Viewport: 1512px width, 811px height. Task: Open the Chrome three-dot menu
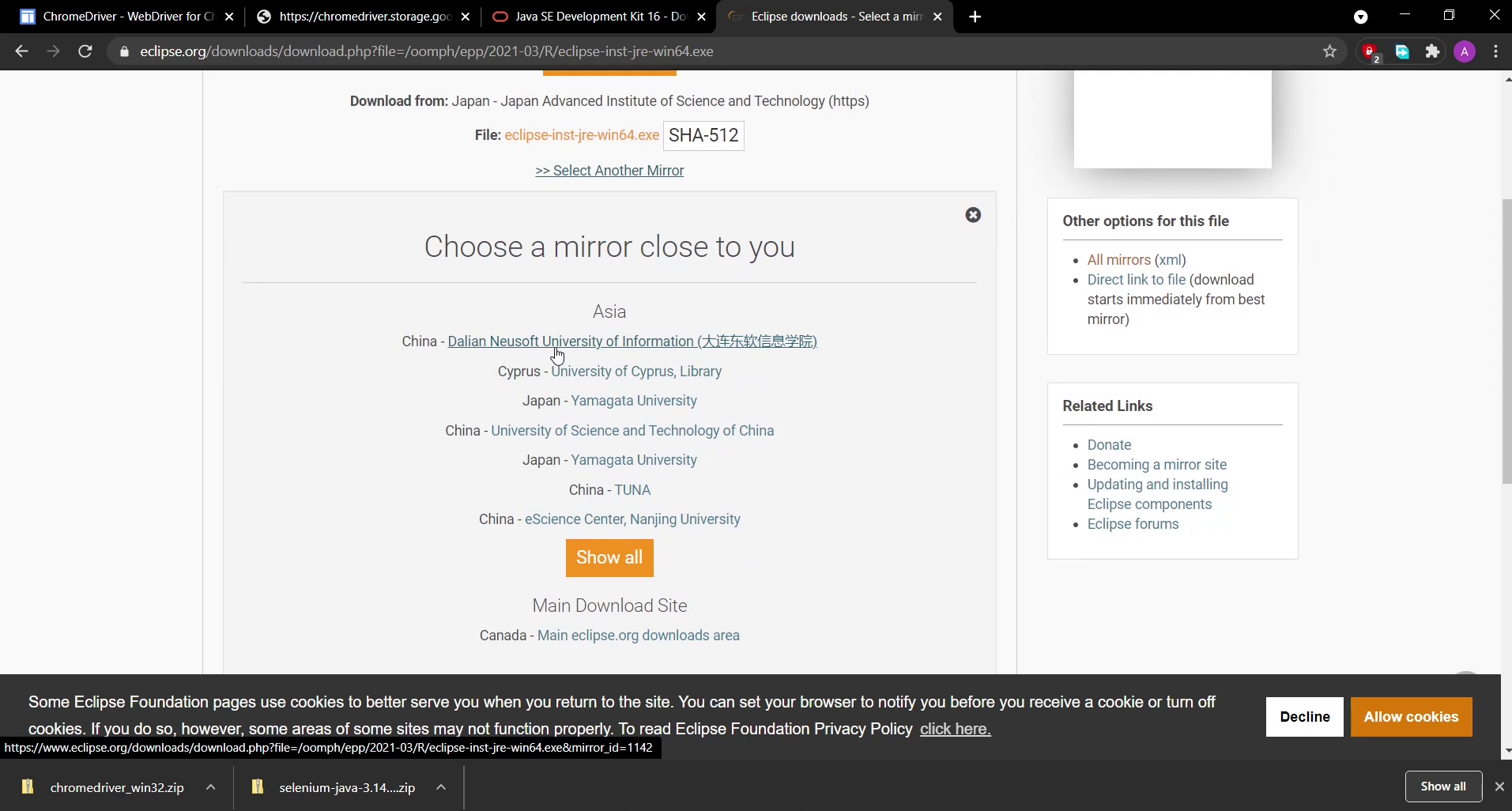pyautogui.click(x=1495, y=51)
